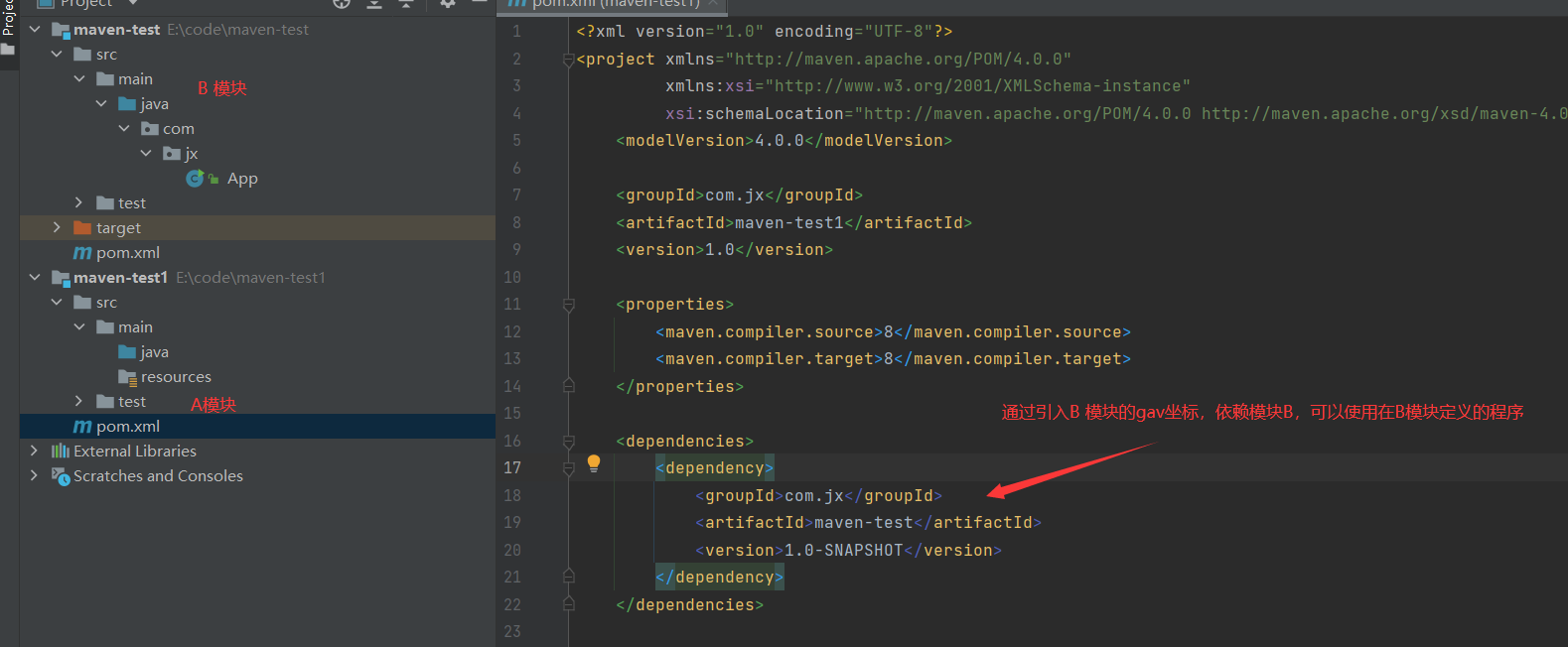This screenshot has width=1568, height=647.
Task: Click the folder icon of maven-test src
Action: 82,55
